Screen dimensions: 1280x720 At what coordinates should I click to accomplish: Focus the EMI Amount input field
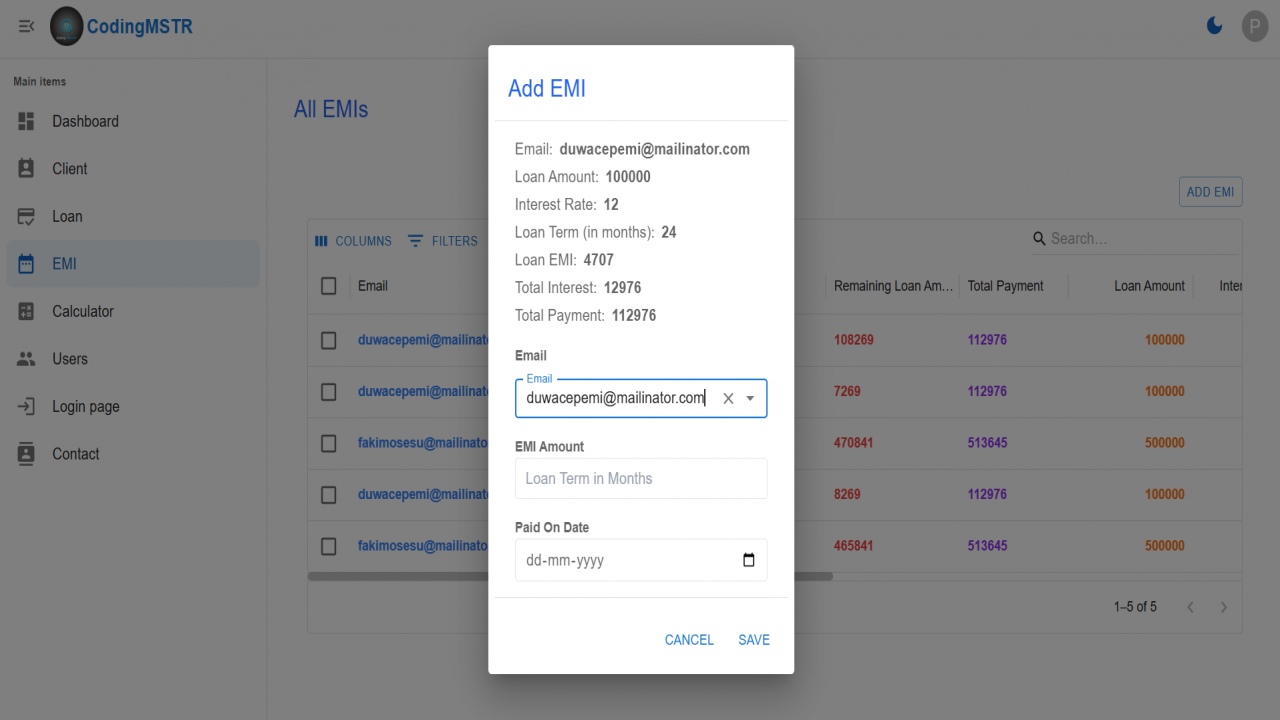pyautogui.click(x=641, y=478)
